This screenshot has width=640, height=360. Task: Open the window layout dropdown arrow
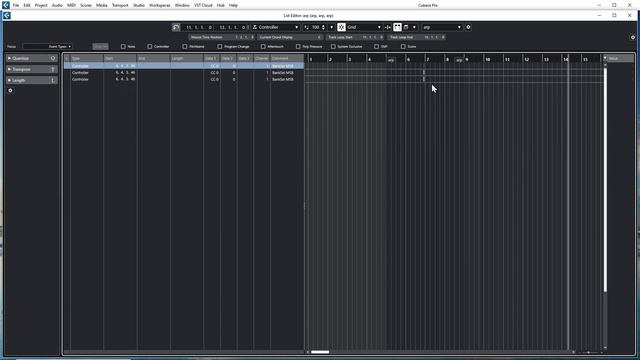click(414, 27)
